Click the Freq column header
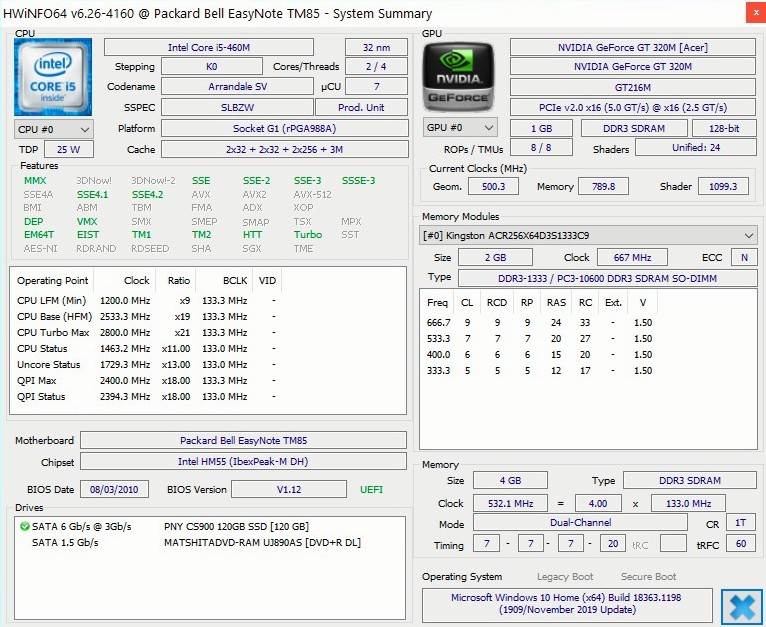The height and width of the screenshot is (627, 766). pyautogui.click(x=437, y=303)
